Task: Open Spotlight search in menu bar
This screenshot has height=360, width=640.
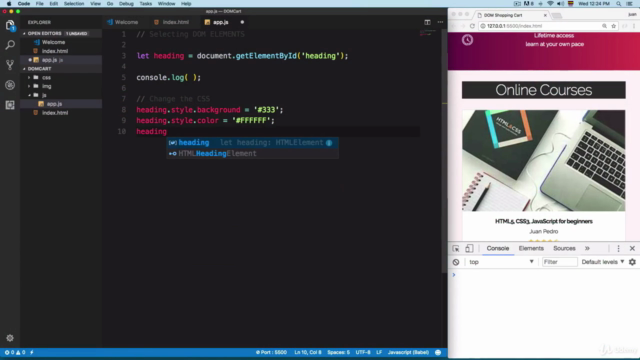Action: pyautogui.click(x=619, y=4)
